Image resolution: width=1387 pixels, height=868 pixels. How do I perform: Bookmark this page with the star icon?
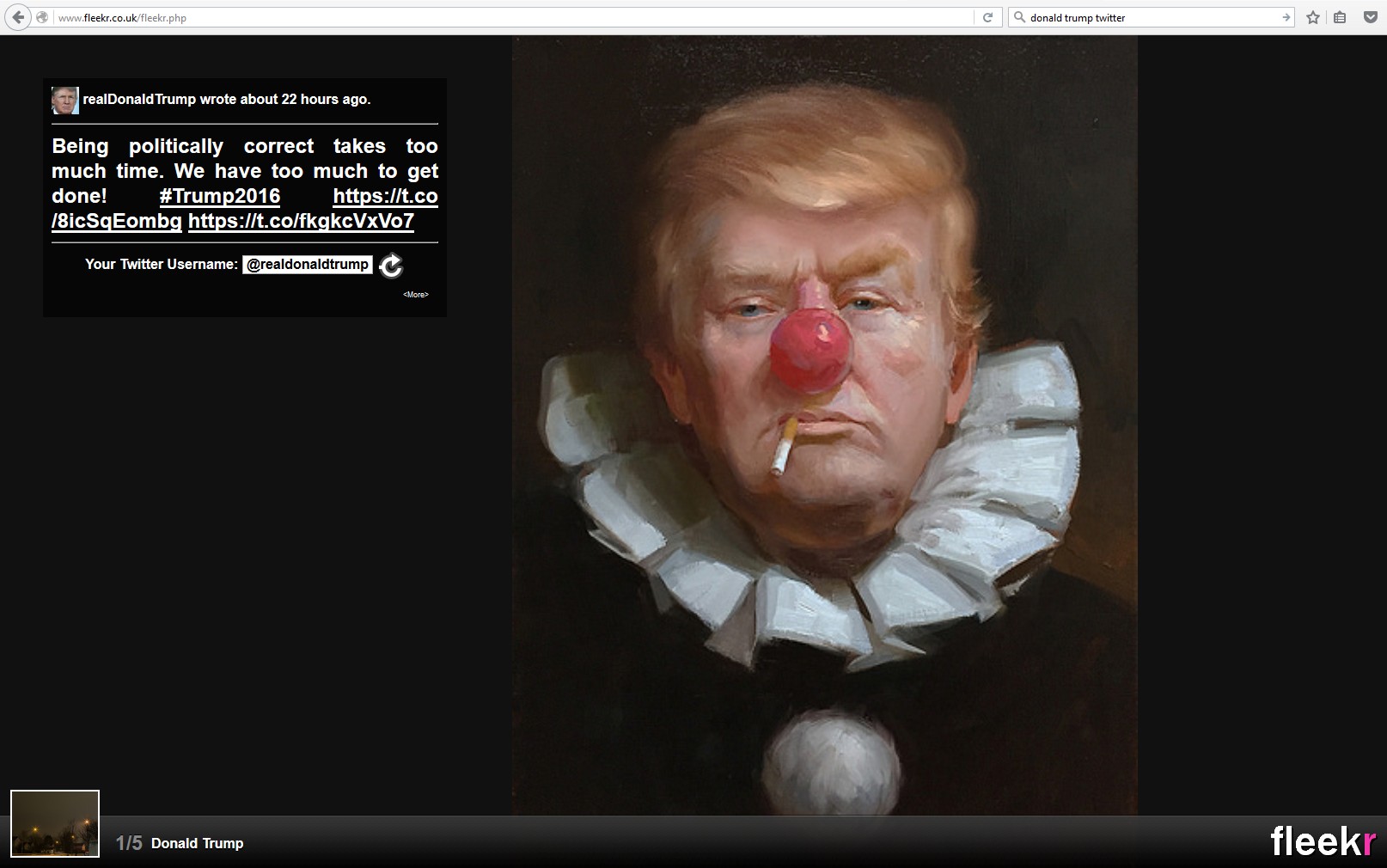pyautogui.click(x=1313, y=17)
